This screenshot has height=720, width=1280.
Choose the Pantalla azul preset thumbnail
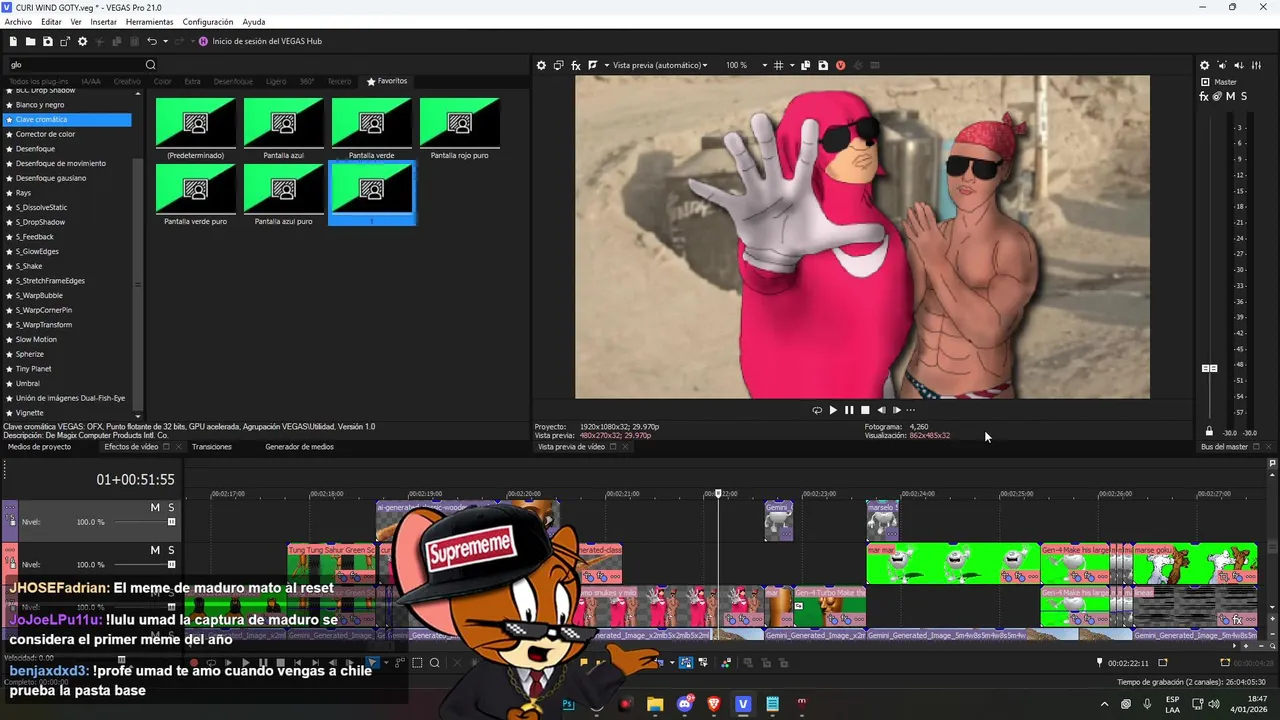pyautogui.click(x=284, y=122)
